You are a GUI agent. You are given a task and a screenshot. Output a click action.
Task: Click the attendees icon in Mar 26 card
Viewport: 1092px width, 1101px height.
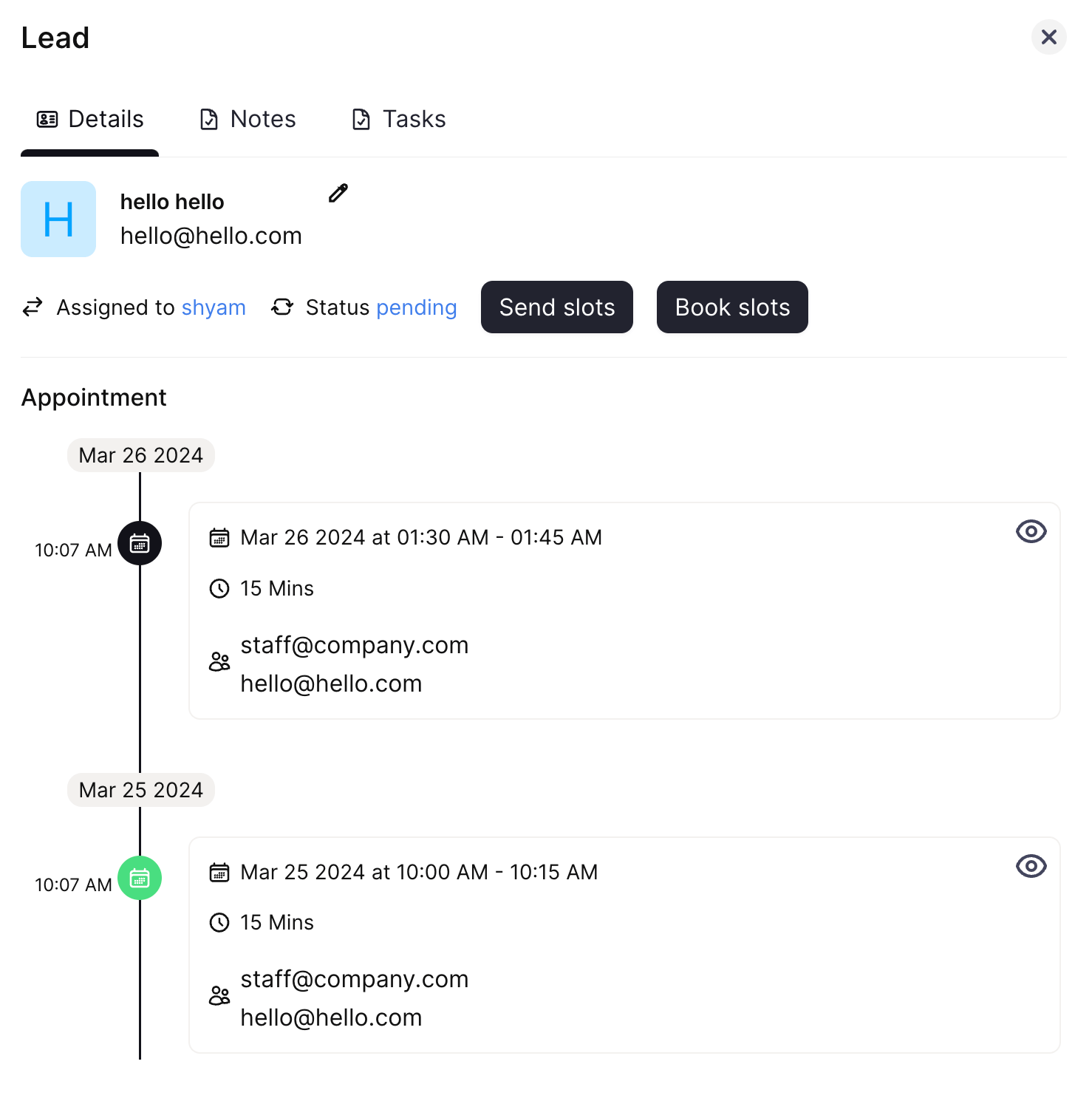click(219, 662)
